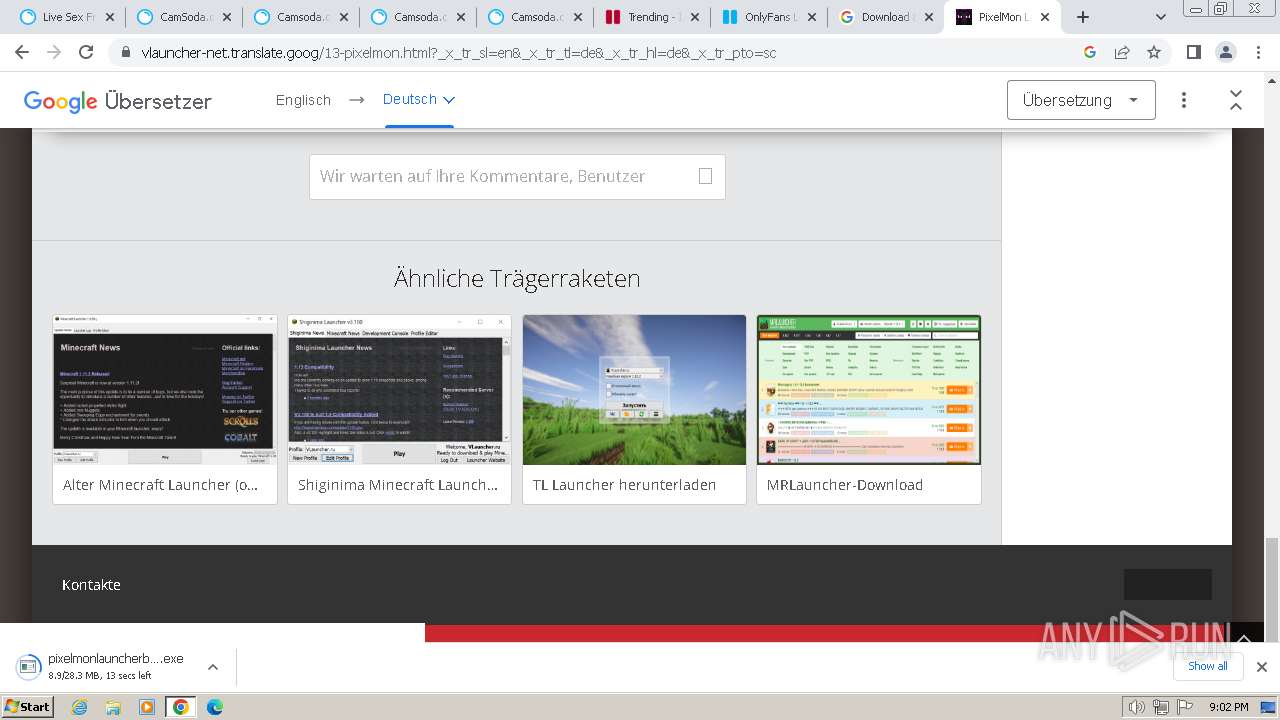
Task: Close the OnlyFans tab
Action: [x=812, y=17]
